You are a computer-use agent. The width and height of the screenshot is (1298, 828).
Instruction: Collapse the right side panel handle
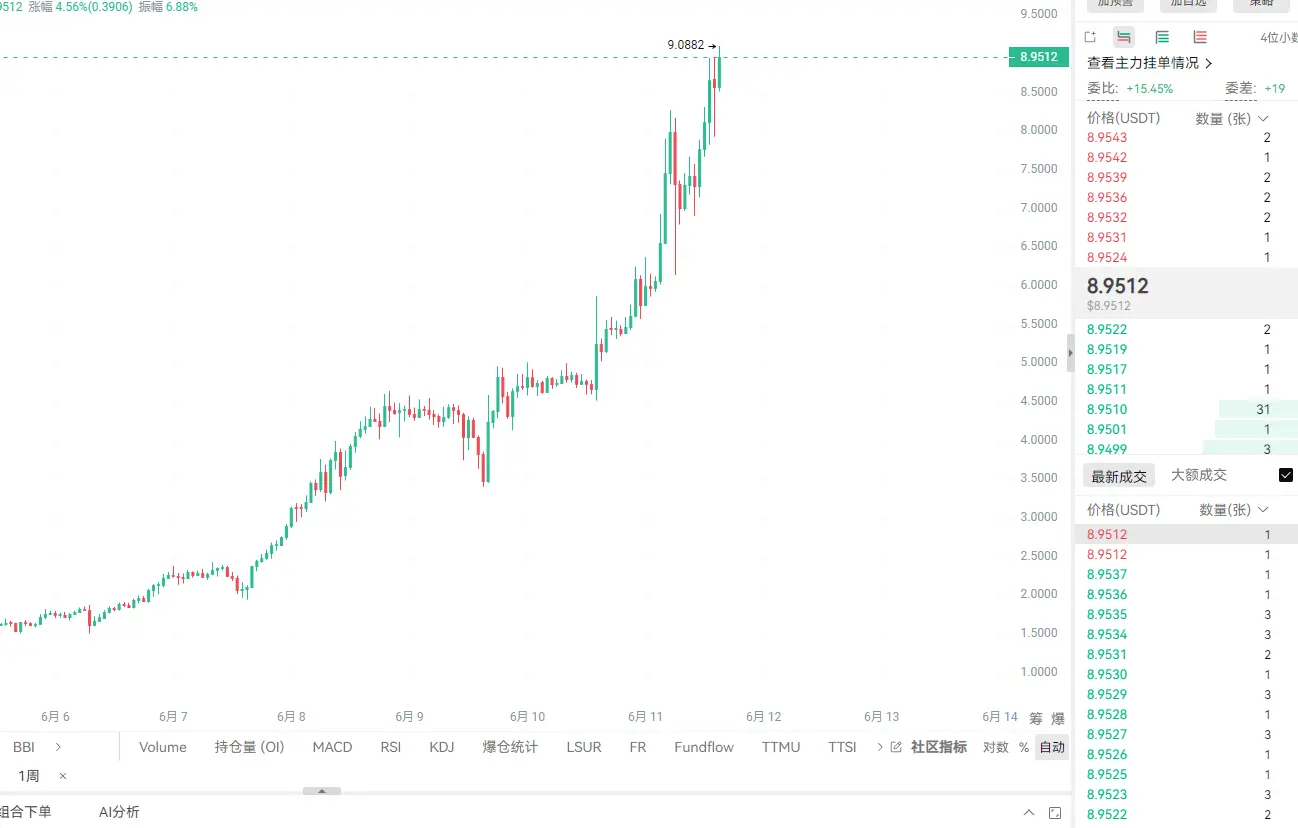pos(1070,353)
